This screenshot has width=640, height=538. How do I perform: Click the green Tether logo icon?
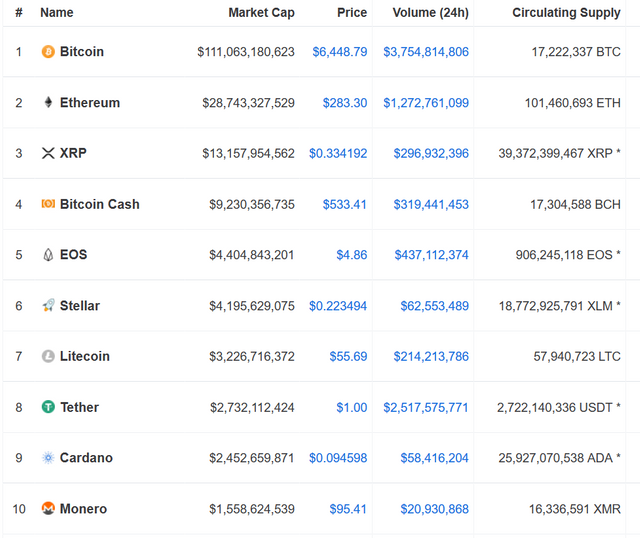(x=48, y=407)
